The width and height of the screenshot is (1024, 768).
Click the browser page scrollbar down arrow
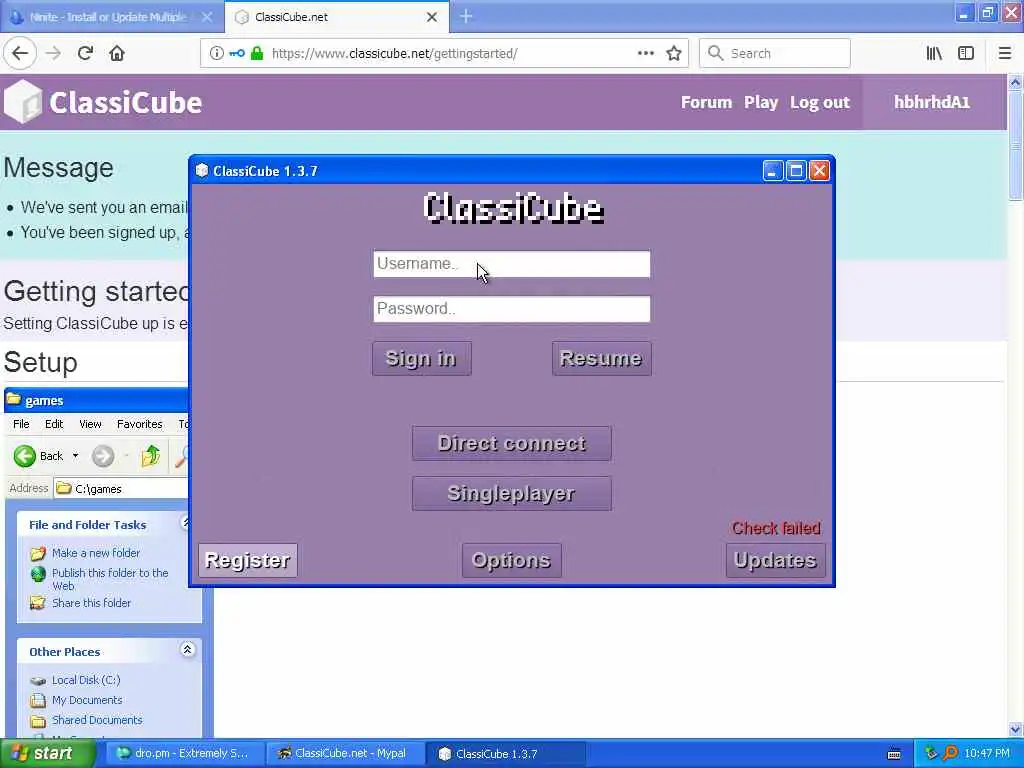point(1015,729)
